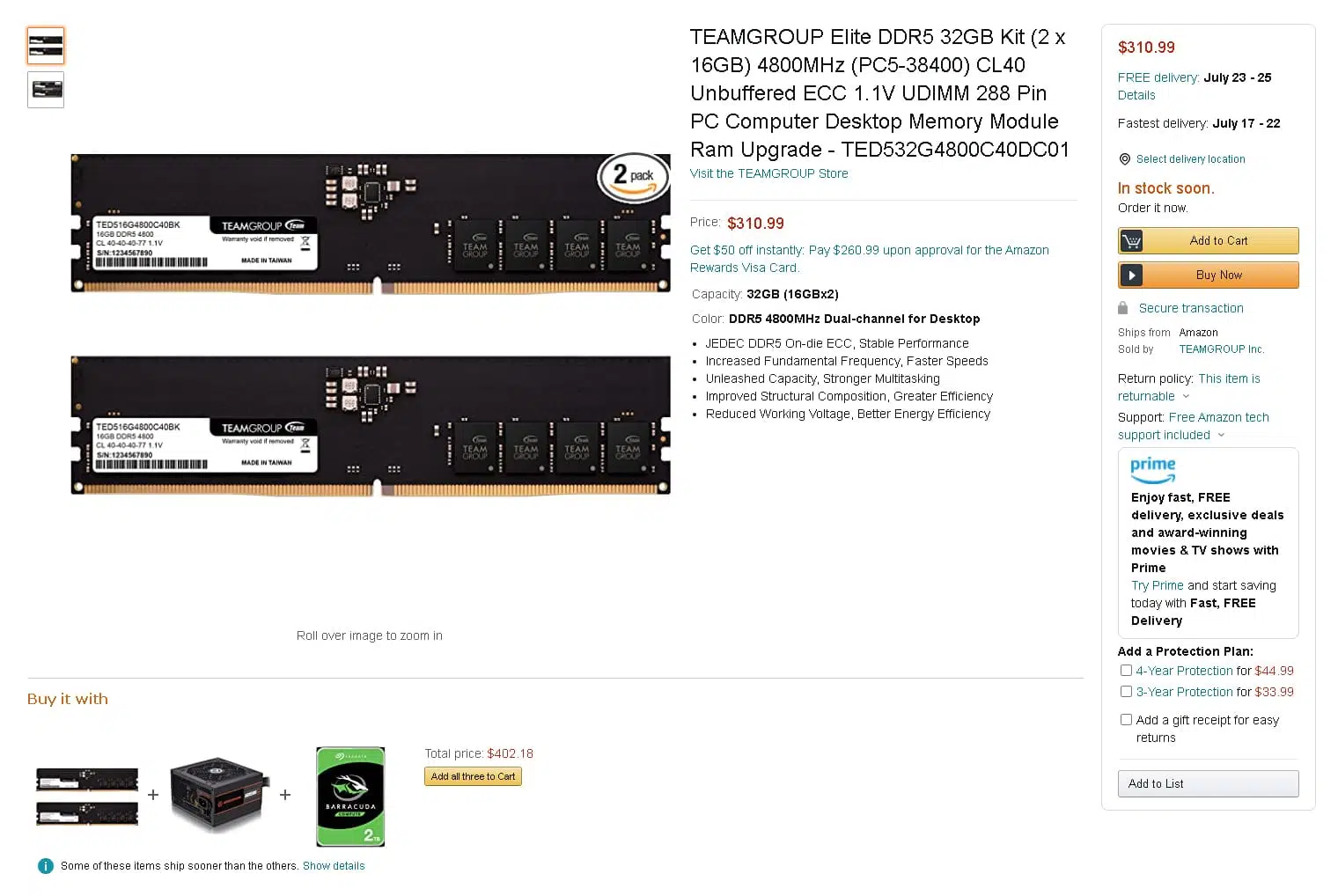Viewport: 1338px width, 896px height.
Task: Open the Seagate Barracuda hard drive product image
Action: [350, 797]
